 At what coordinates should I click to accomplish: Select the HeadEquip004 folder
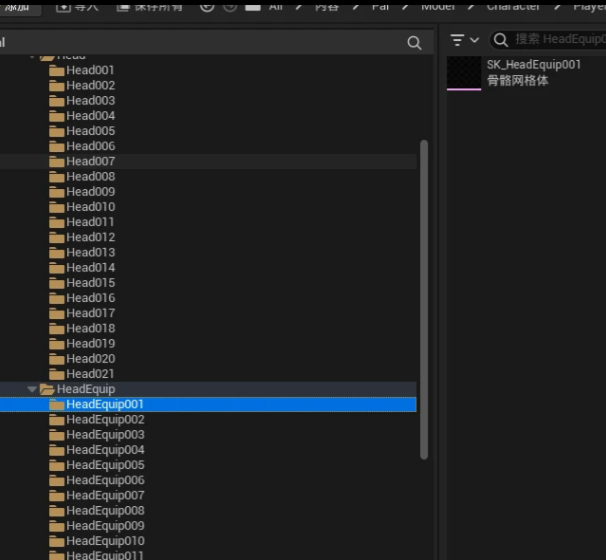click(105, 450)
